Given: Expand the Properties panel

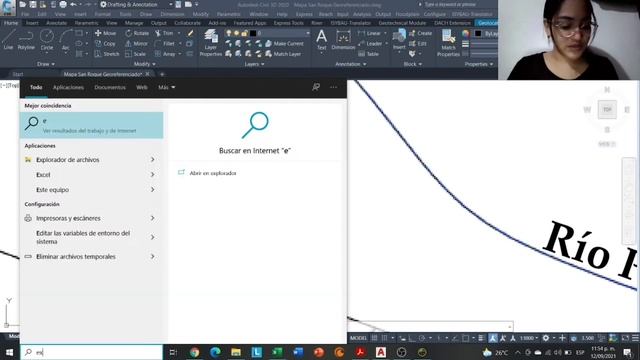Looking at the screenshot, I should click(479, 64).
